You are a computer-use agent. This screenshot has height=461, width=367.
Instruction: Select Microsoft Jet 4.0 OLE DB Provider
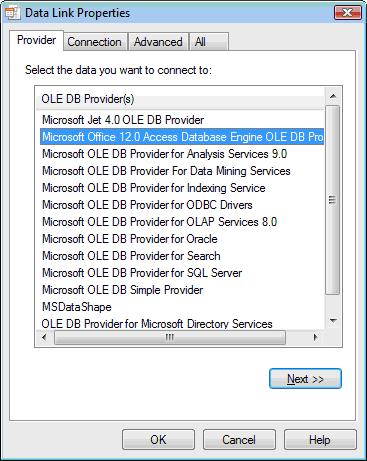[123, 120]
